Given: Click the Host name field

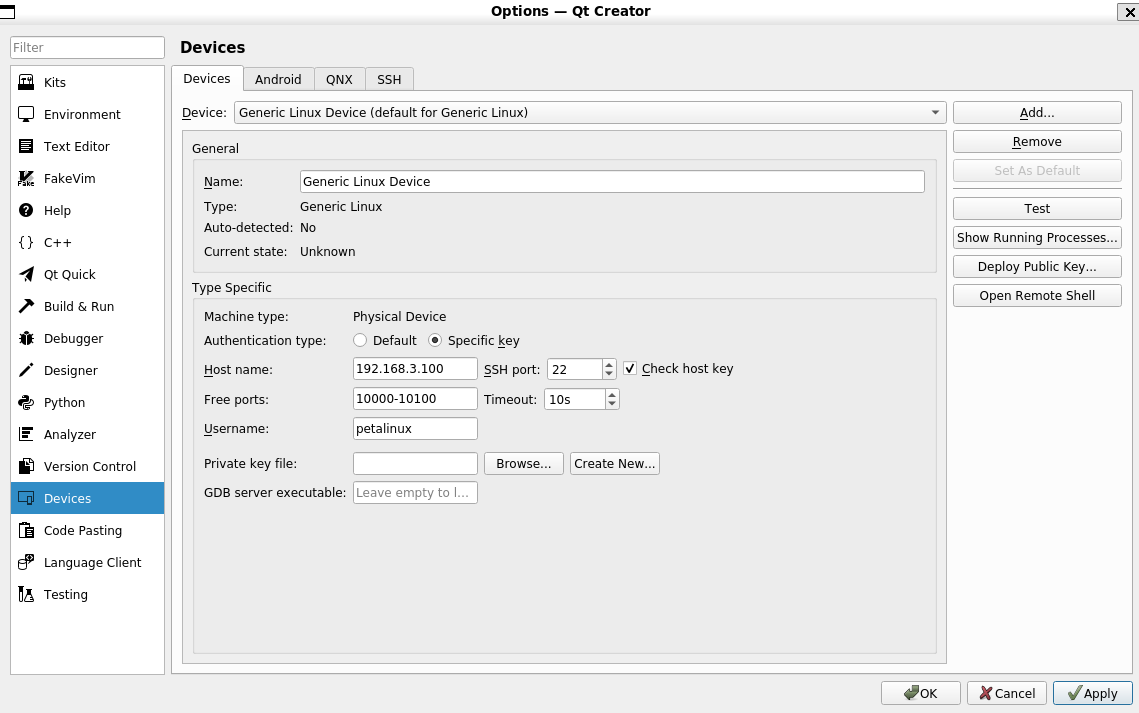Looking at the screenshot, I should point(415,368).
